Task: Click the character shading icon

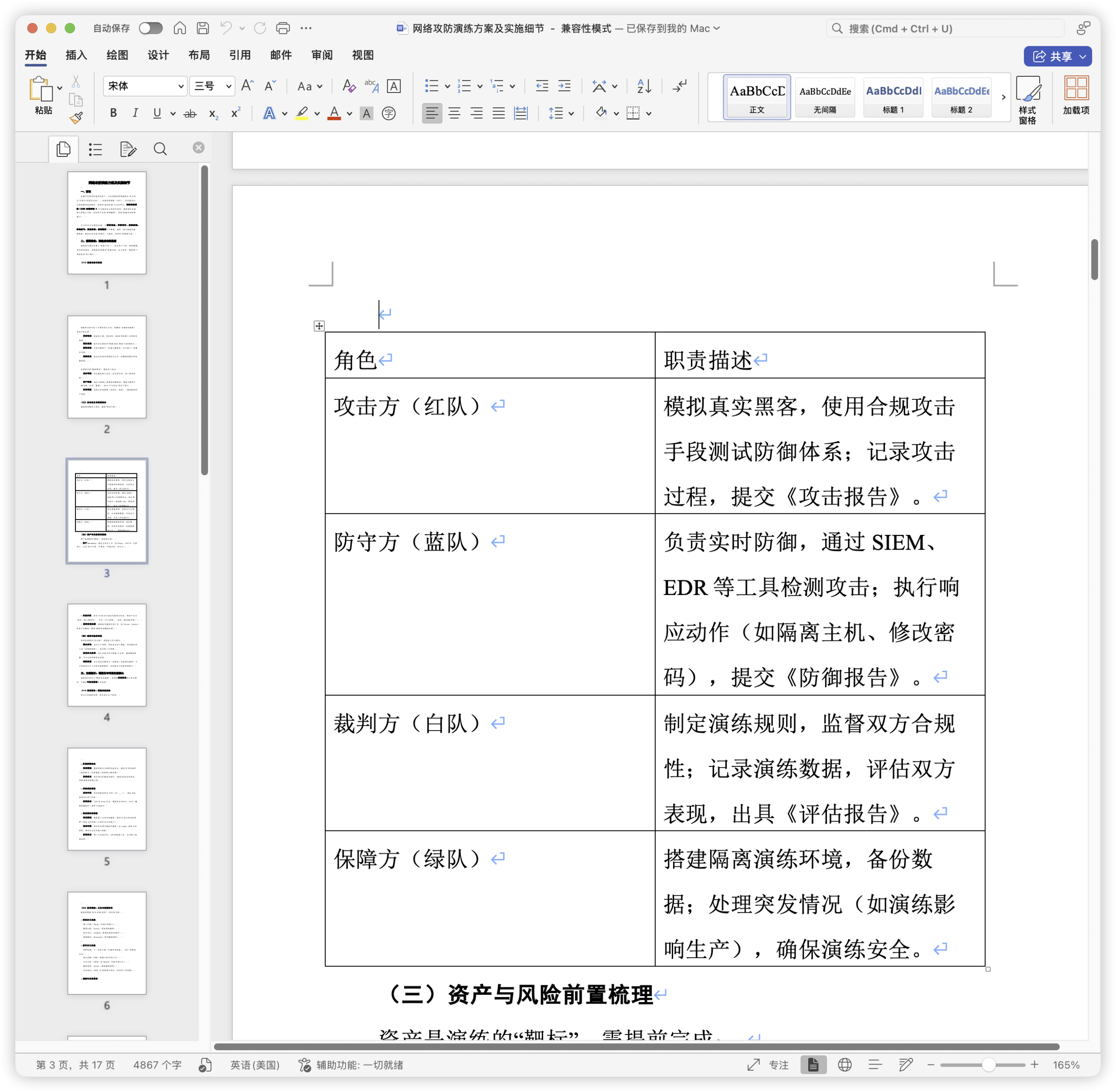Action: 367,113
